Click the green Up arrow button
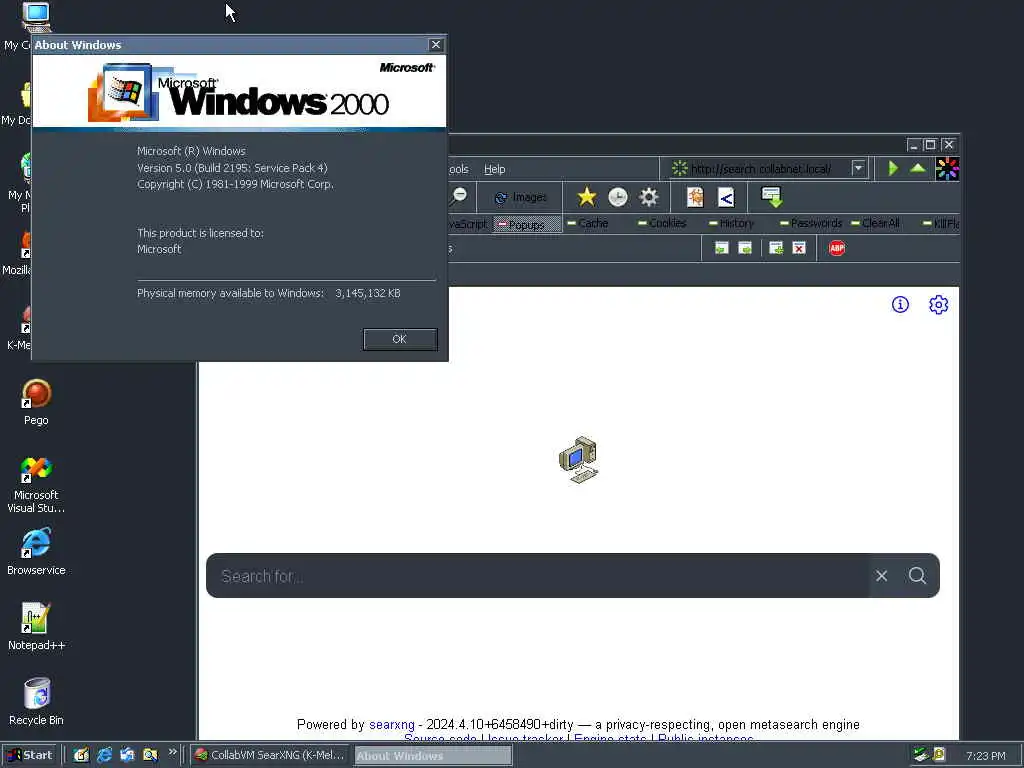The image size is (1024, 768). (x=918, y=168)
